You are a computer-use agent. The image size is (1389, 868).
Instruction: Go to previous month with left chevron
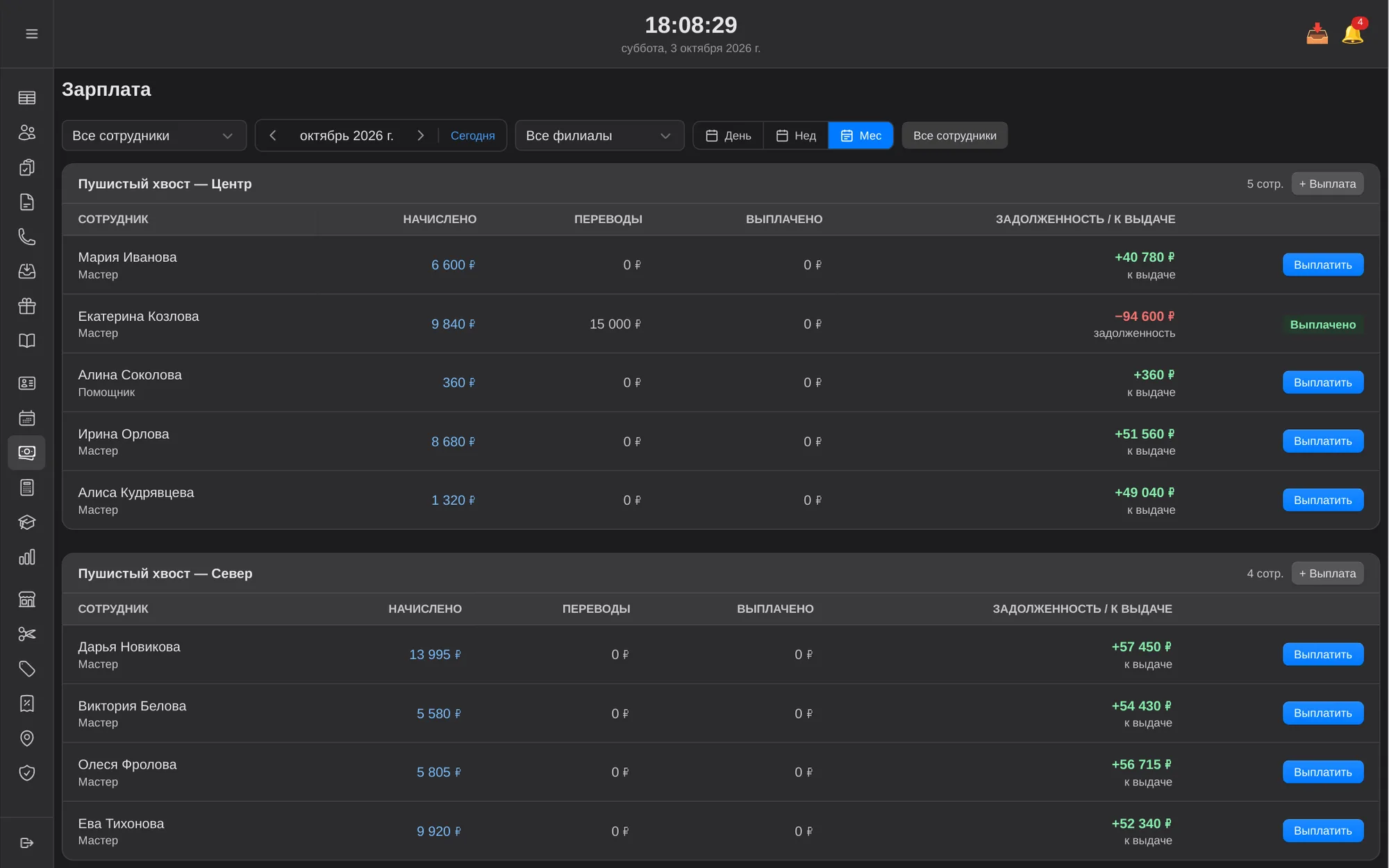click(x=273, y=135)
